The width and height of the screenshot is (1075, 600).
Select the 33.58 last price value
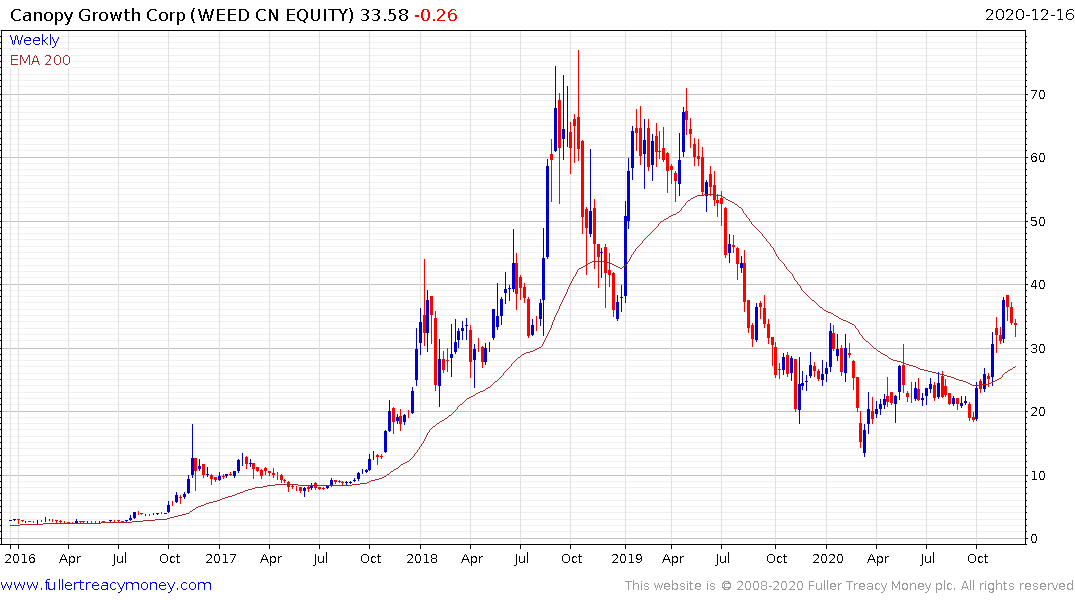tap(384, 15)
